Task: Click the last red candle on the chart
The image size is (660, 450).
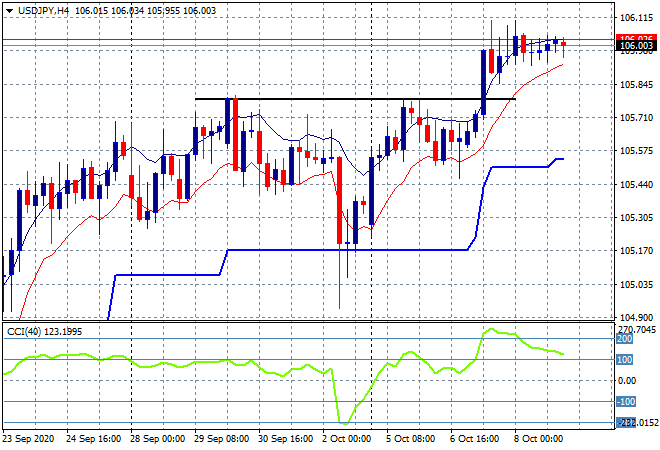Action: [563, 44]
